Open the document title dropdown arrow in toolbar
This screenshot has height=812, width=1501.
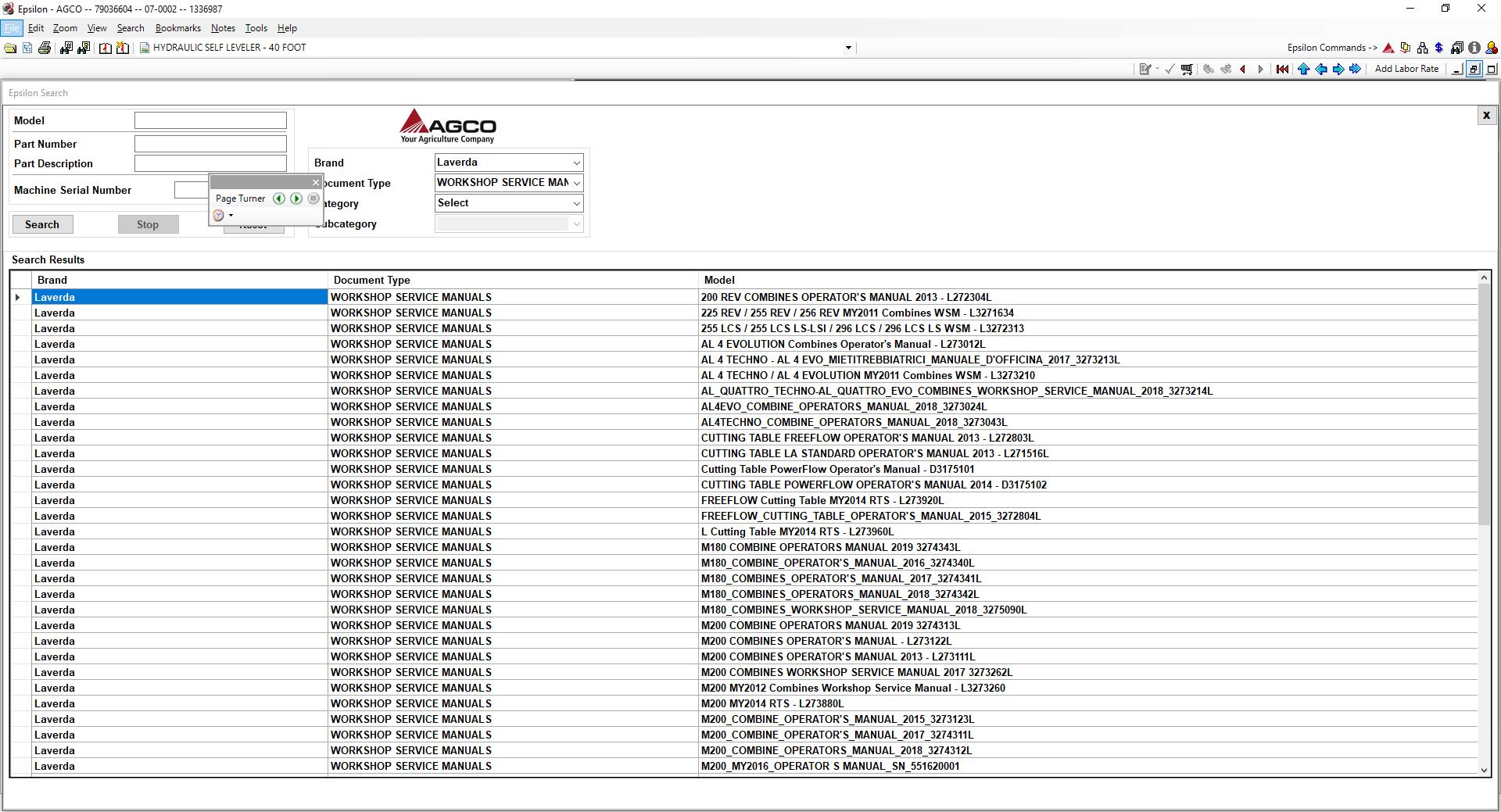[848, 48]
